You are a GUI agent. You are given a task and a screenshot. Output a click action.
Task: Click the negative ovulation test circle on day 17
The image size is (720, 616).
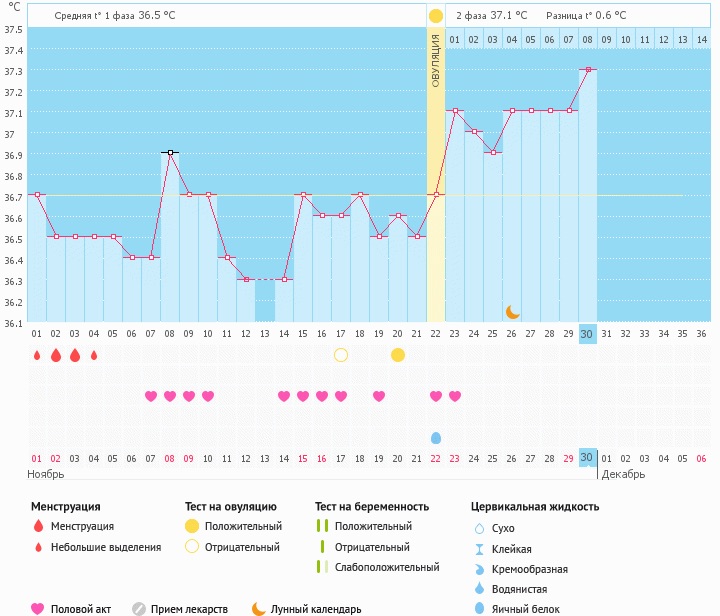pyautogui.click(x=341, y=355)
